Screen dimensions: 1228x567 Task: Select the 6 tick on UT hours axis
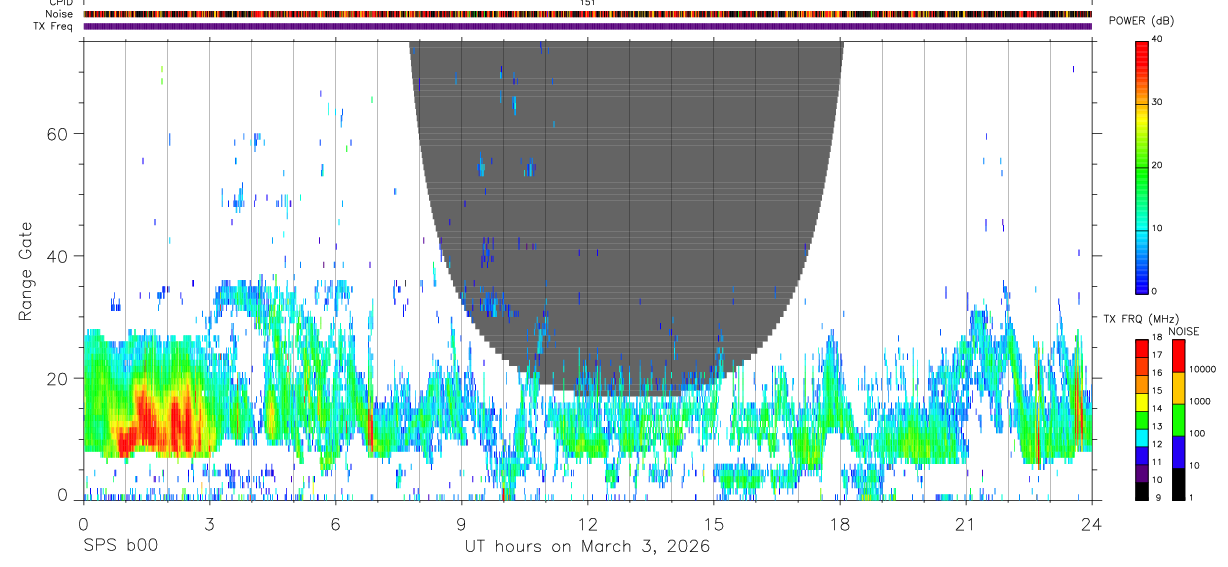[x=335, y=523]
